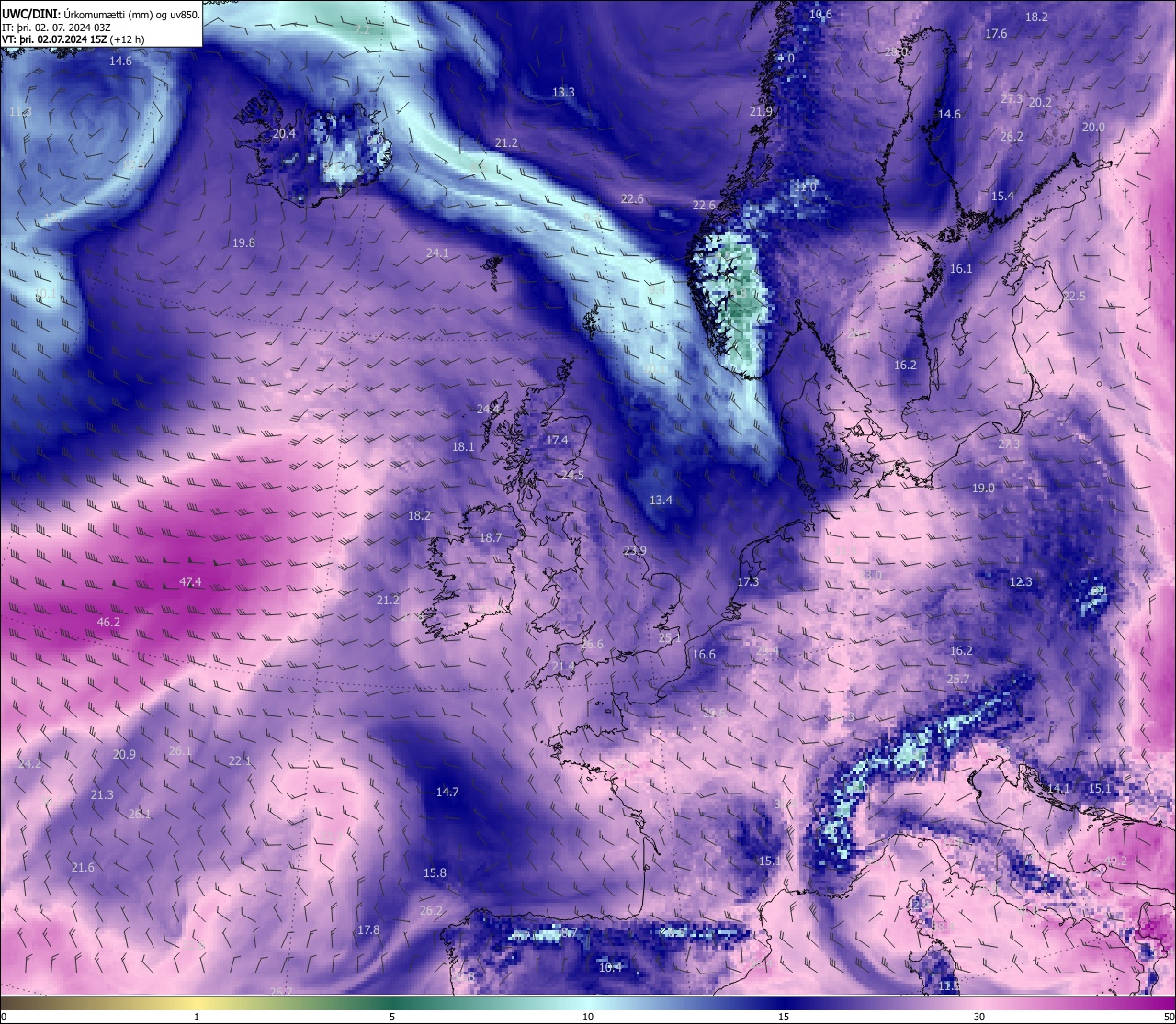
Task: Click the 21.9 value label
Action: click(761, 112)
